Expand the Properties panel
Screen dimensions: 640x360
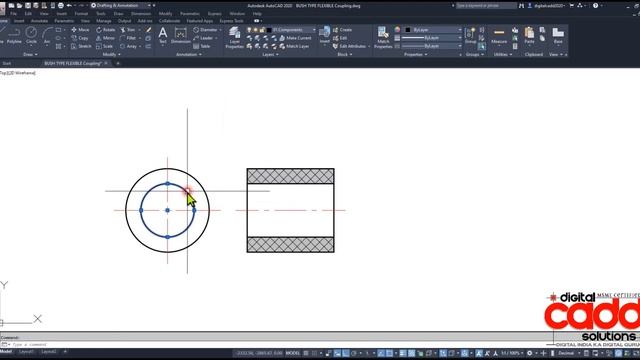pos(416,54)
